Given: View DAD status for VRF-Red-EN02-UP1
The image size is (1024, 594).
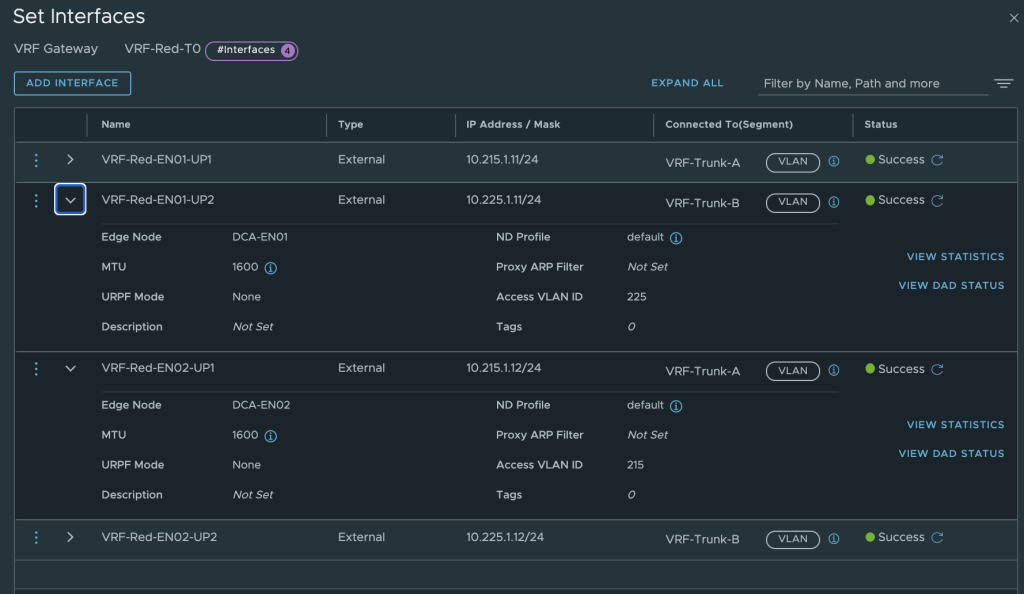Looking at the screenshot, I should pyautogui.click(x=952, y=454).
